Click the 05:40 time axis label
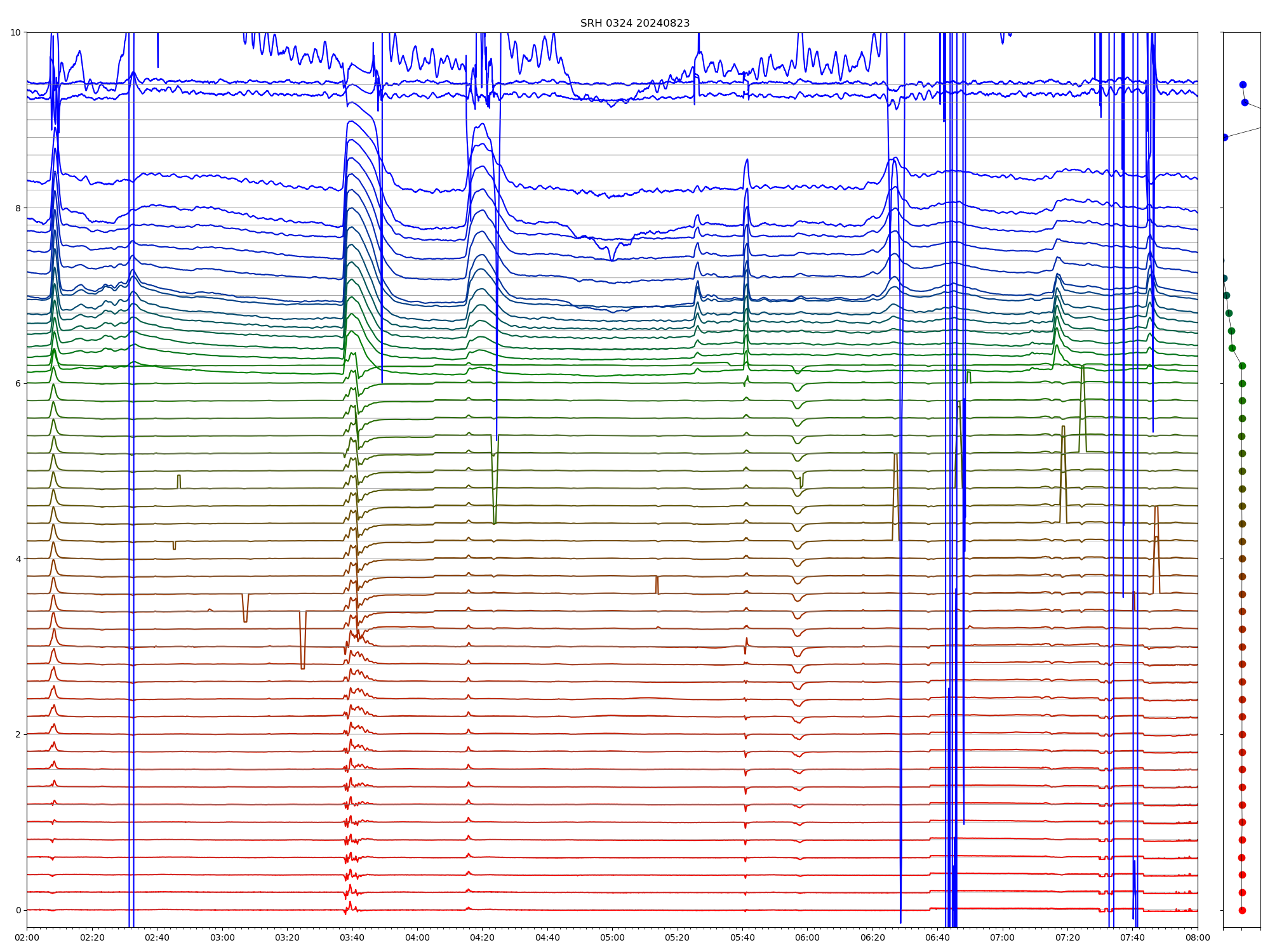1270x952 pixels. [742, 937]
